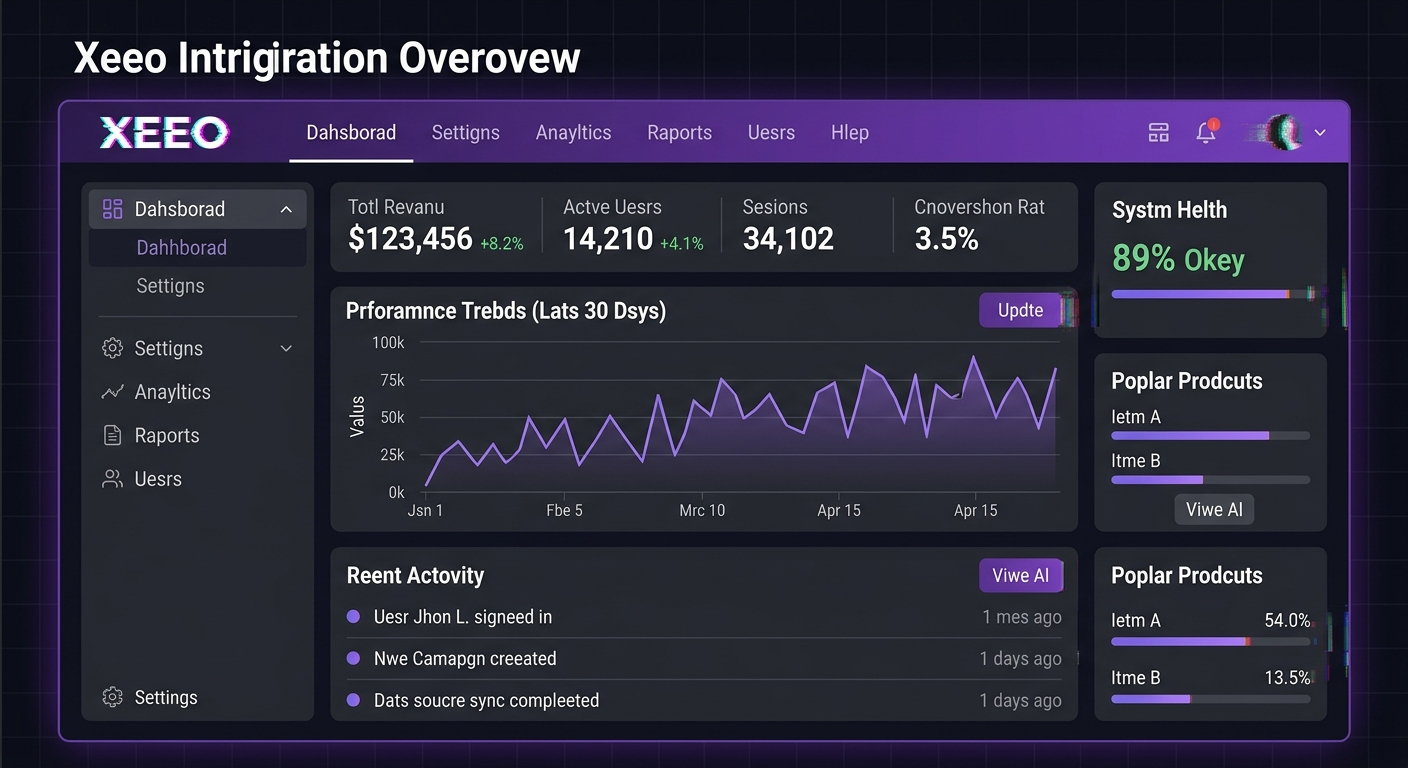Select the Hlep top navigation tab
The height and width of the screenshot is (768, 1408).
pos(849,133)
